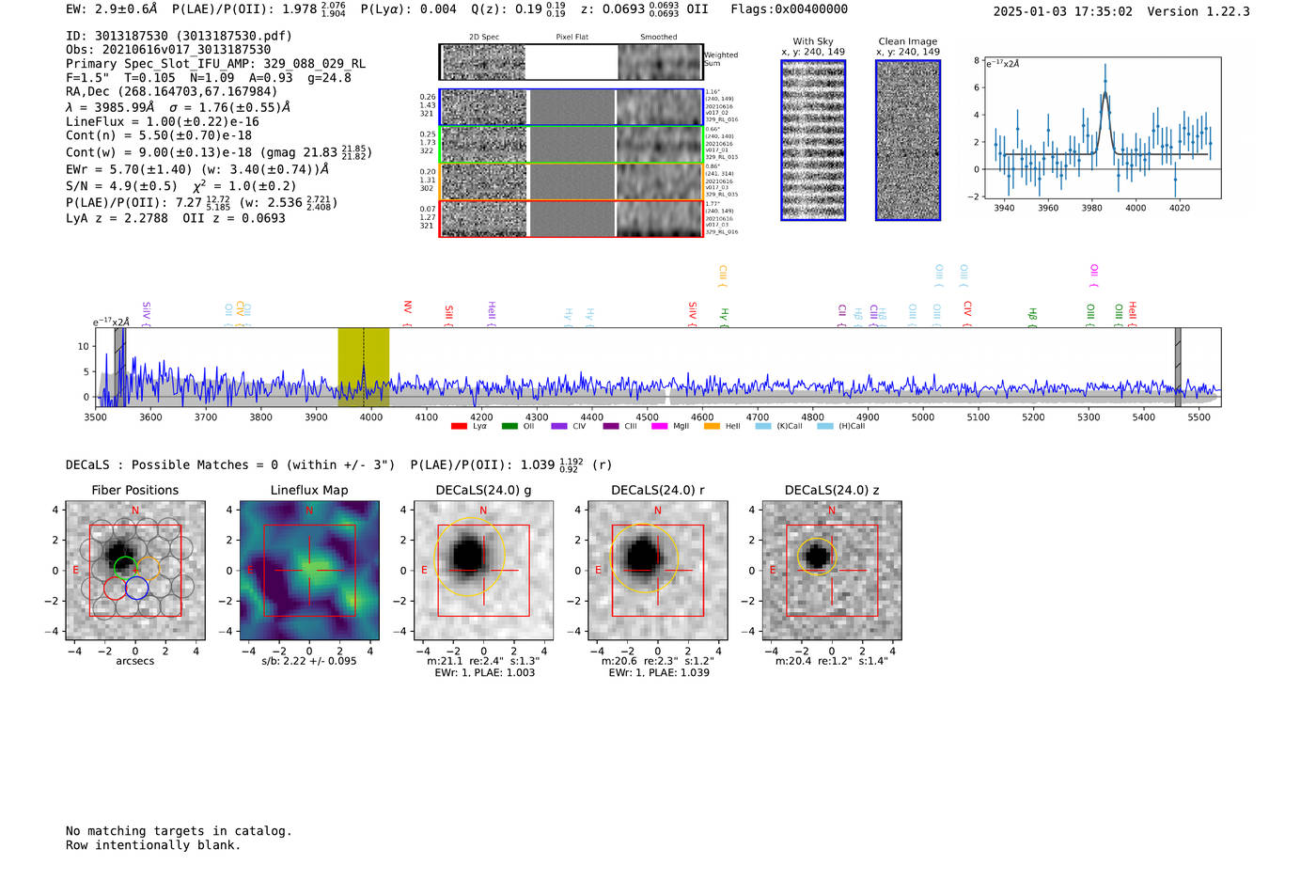The image size is (1316, 896).
Task: Select the green-bordered 2D spectrum row
Action: coord(572,145)
